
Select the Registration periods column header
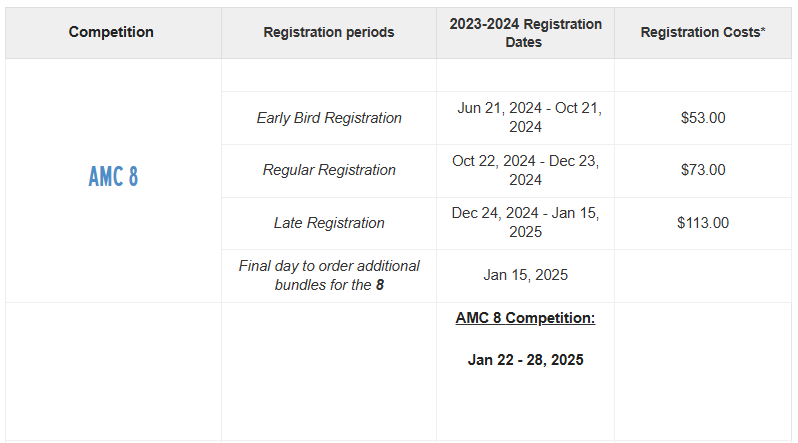[329, 32]
